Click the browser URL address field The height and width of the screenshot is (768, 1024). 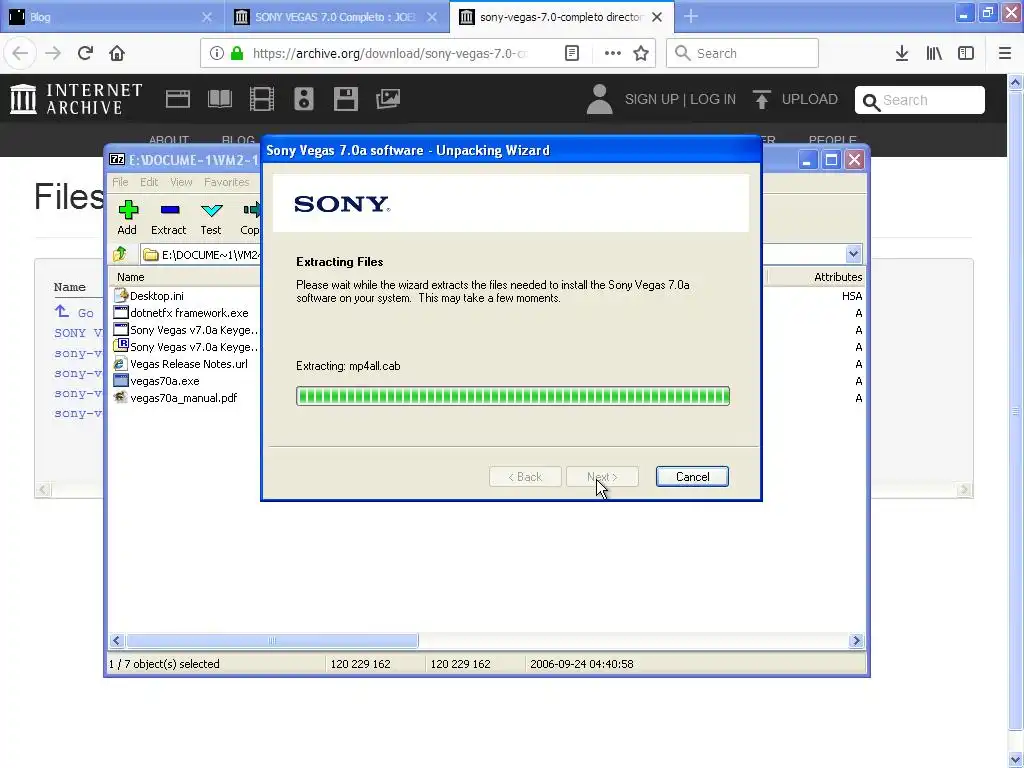(x=390, y=54)
